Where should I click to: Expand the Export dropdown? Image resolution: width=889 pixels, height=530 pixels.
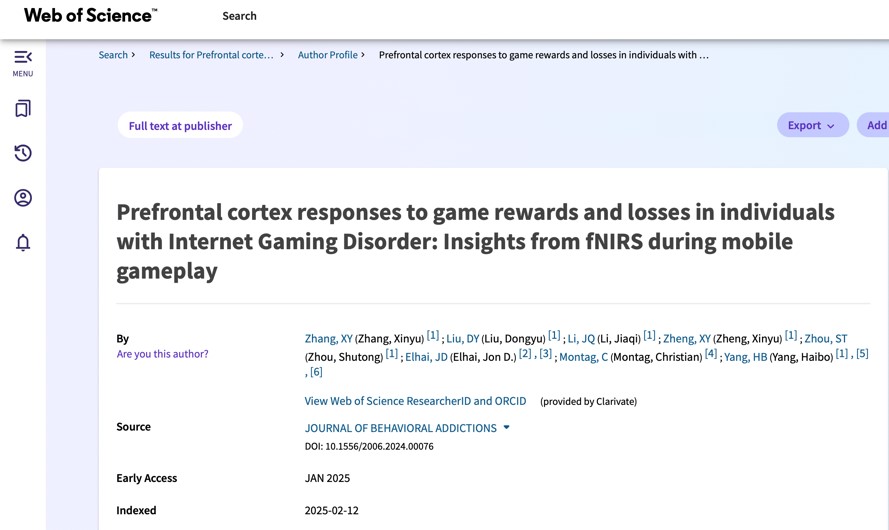(812, 125)
